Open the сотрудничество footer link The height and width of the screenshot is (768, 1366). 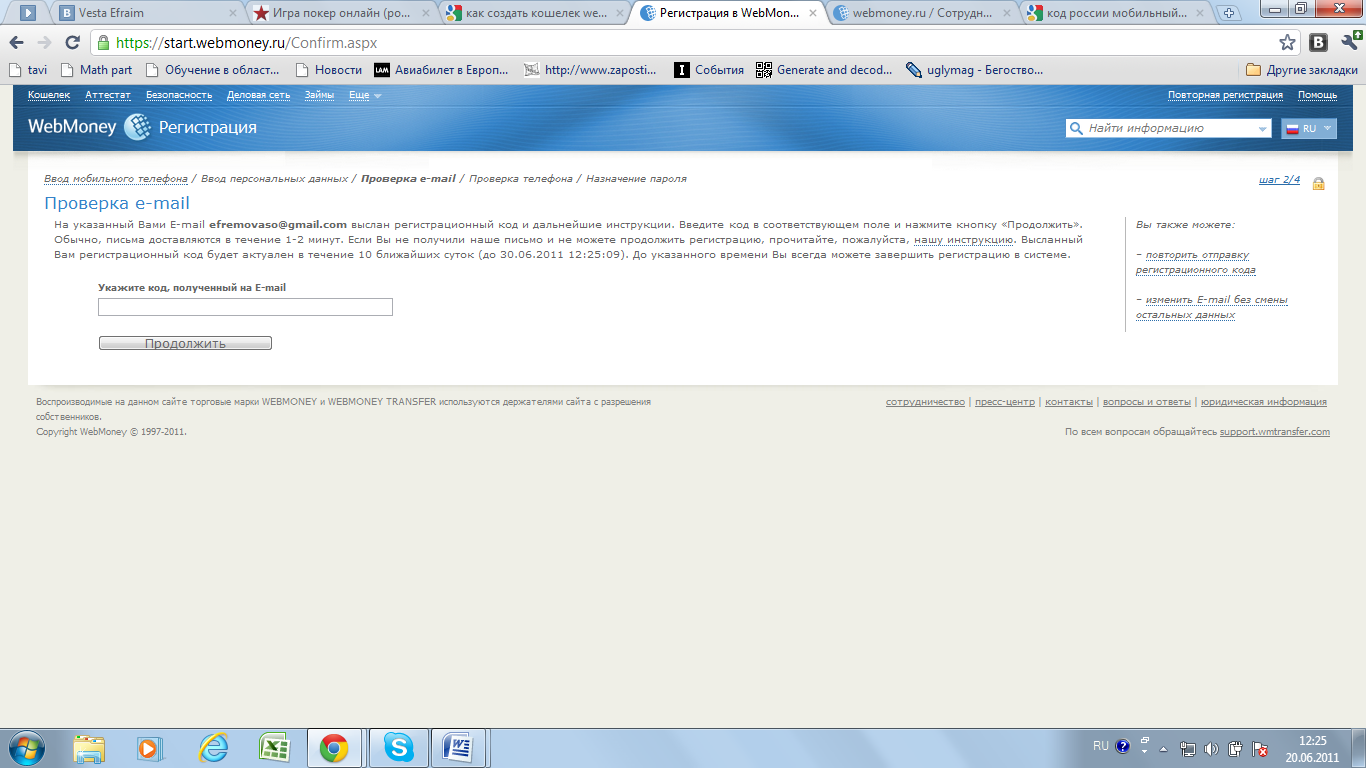coord(925,402)
